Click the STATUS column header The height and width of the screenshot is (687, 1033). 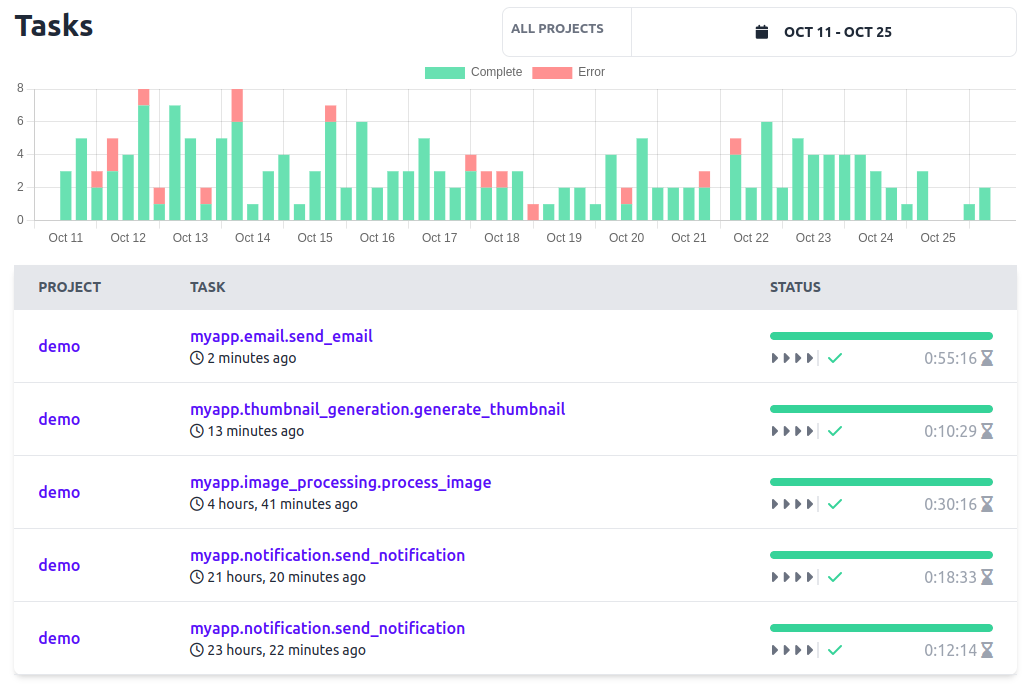795,287
